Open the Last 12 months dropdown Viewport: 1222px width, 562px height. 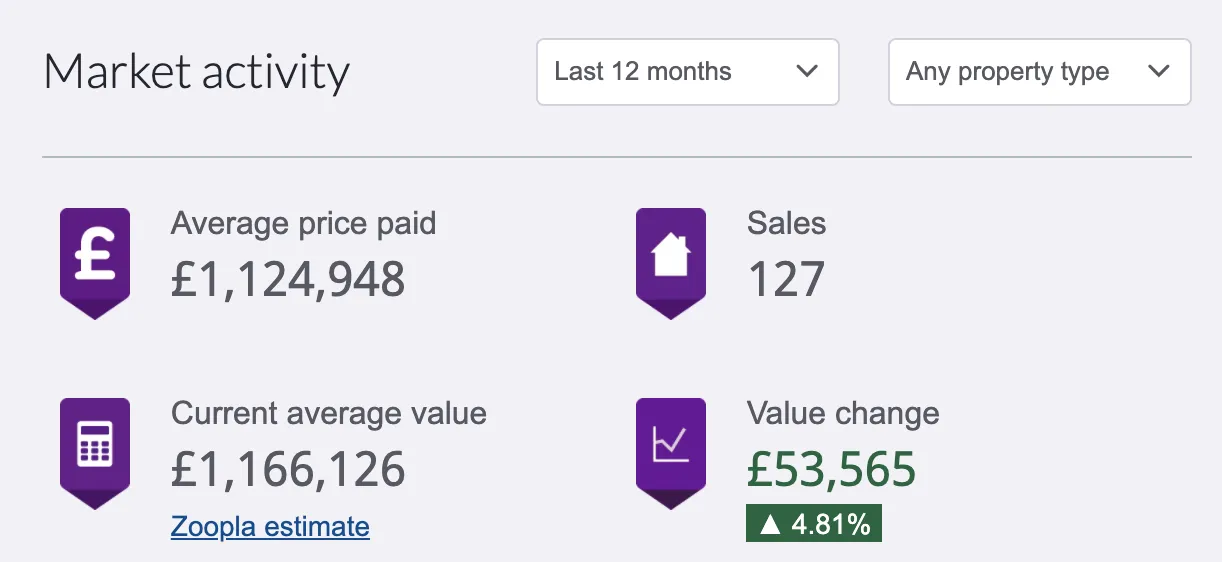pyautogui.click(x=688, y=72)
